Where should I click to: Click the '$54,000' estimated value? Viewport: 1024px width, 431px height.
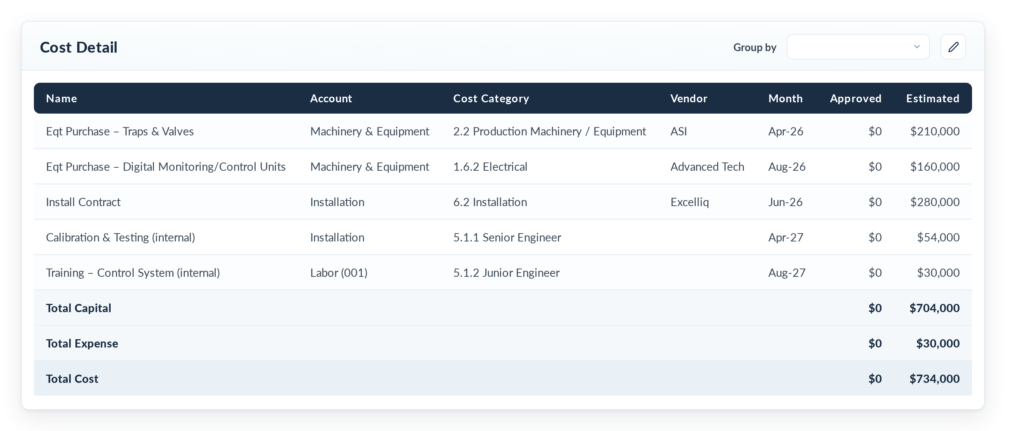938,237
